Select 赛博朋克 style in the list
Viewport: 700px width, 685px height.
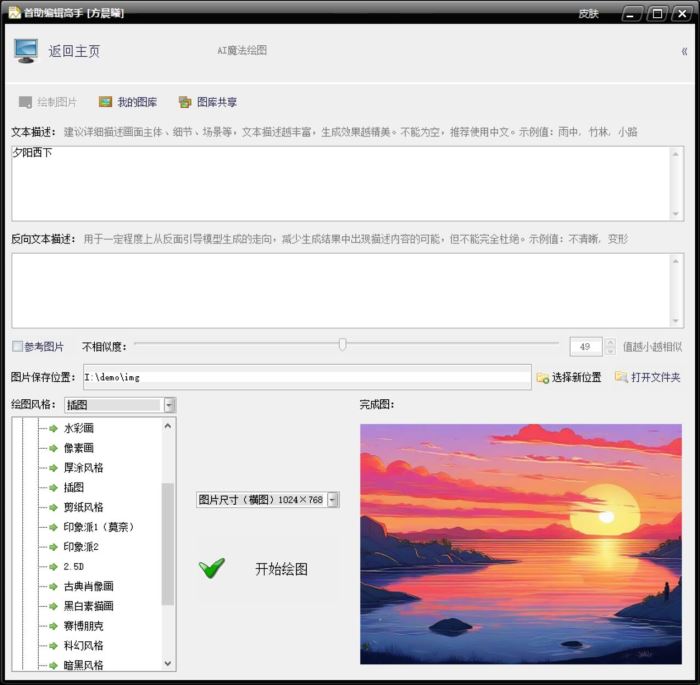[83, 625]
